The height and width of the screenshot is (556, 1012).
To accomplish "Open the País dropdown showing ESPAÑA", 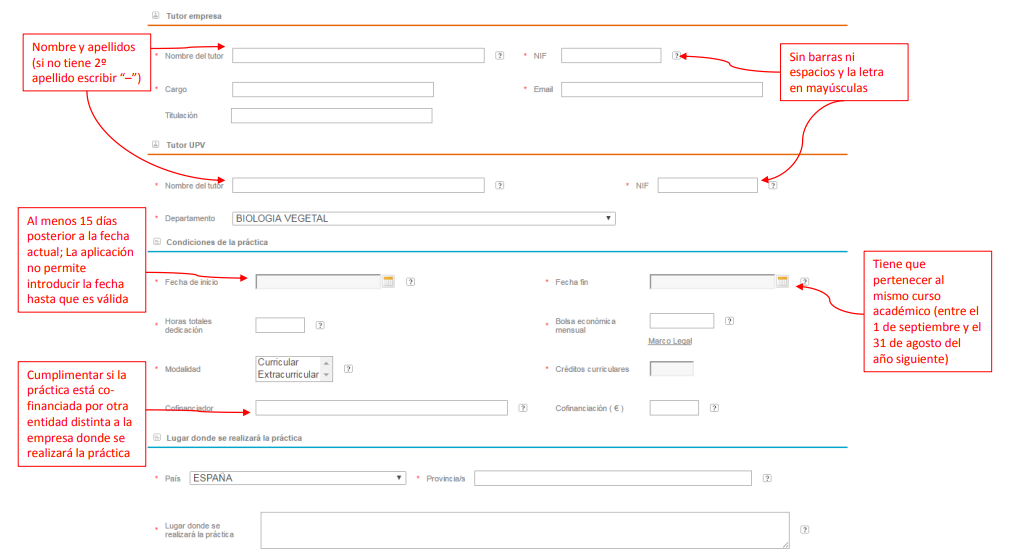I will 297,478.
